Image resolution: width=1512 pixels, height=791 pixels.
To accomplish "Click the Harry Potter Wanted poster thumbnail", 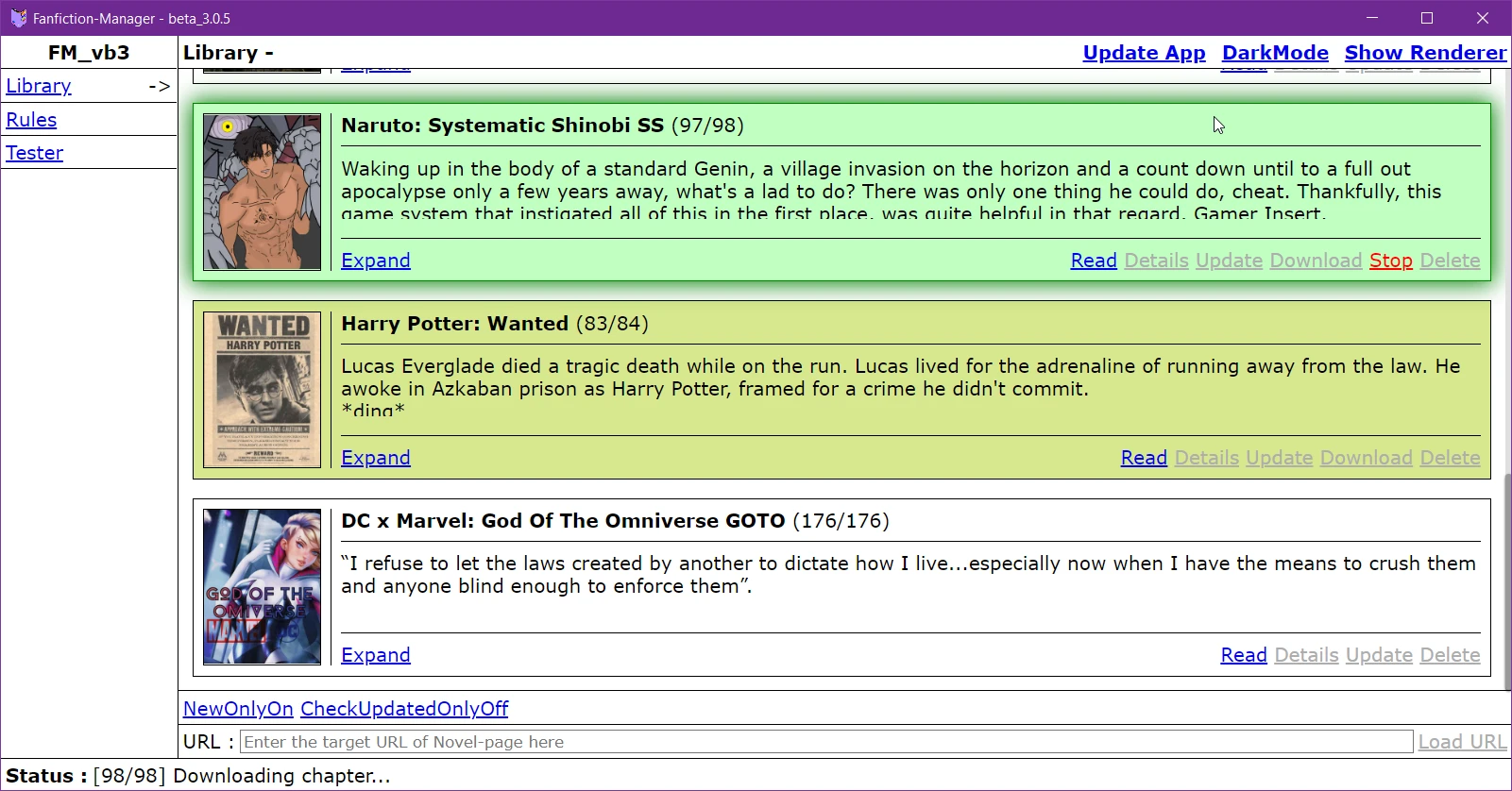I will point(262,390).
